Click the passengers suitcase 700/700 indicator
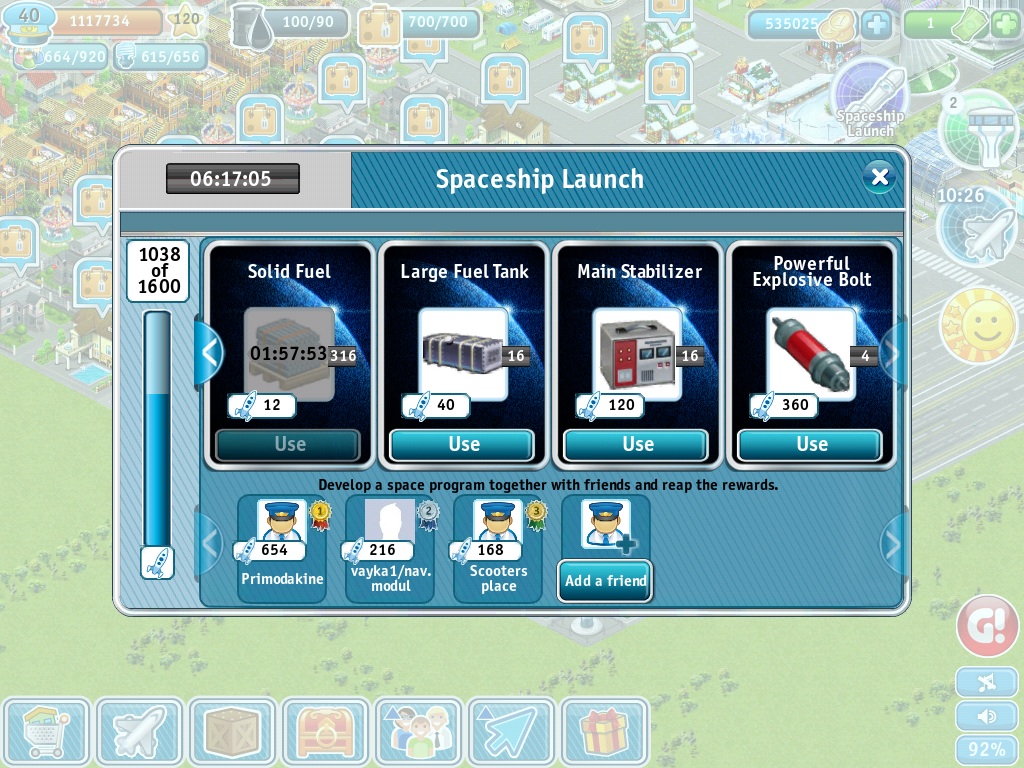The height and width of the screenshot is (768, 1024). 418,24
